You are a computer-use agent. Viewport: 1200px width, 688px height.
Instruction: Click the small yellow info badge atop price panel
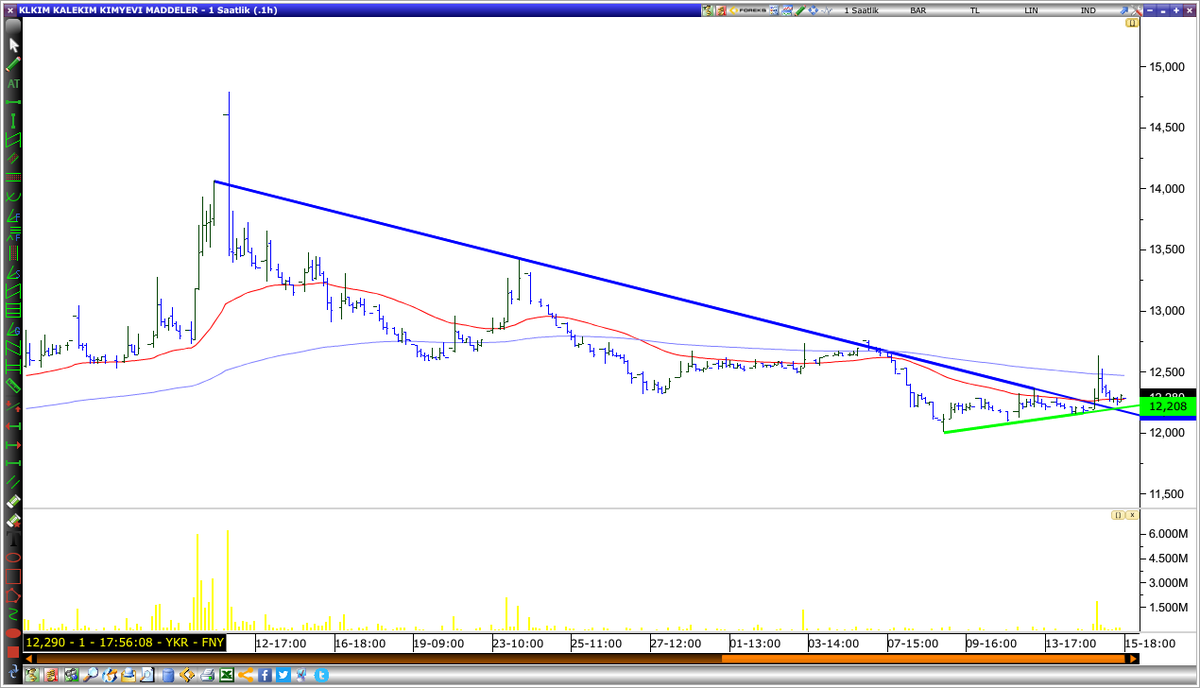pyautogui.click(x=1131, y=22)
